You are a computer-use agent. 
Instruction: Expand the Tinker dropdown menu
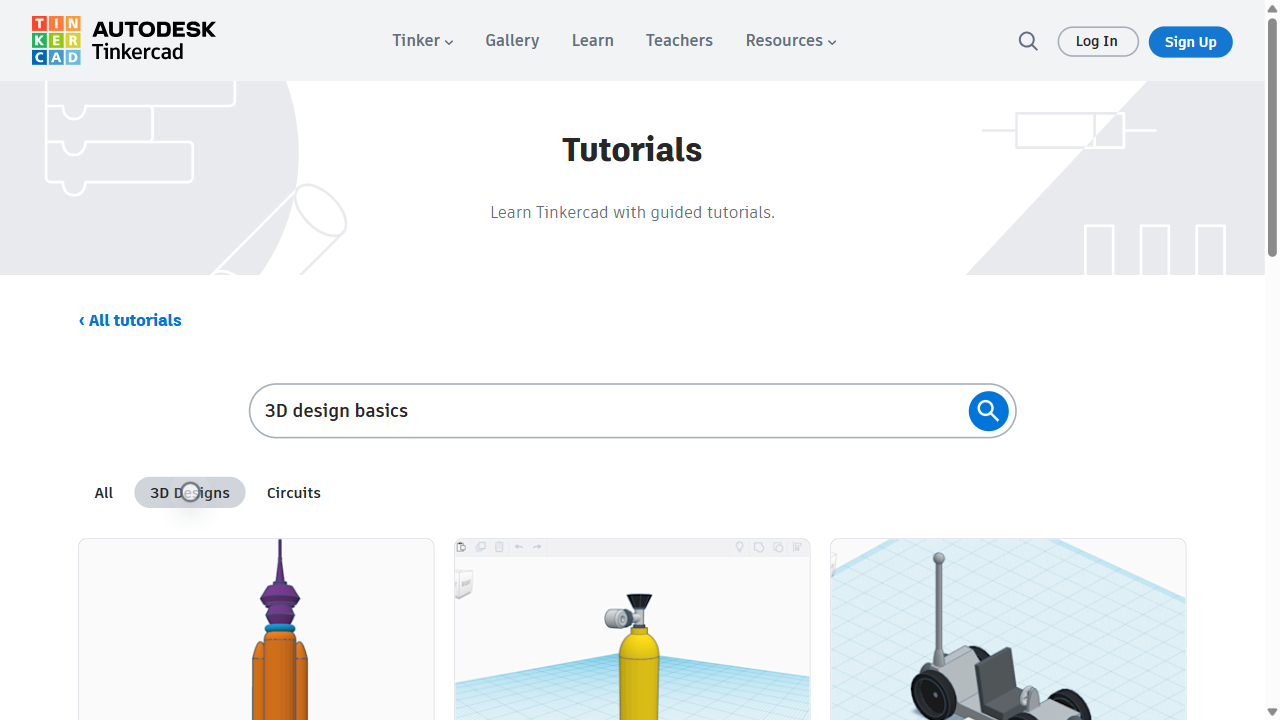pos(421,40)
